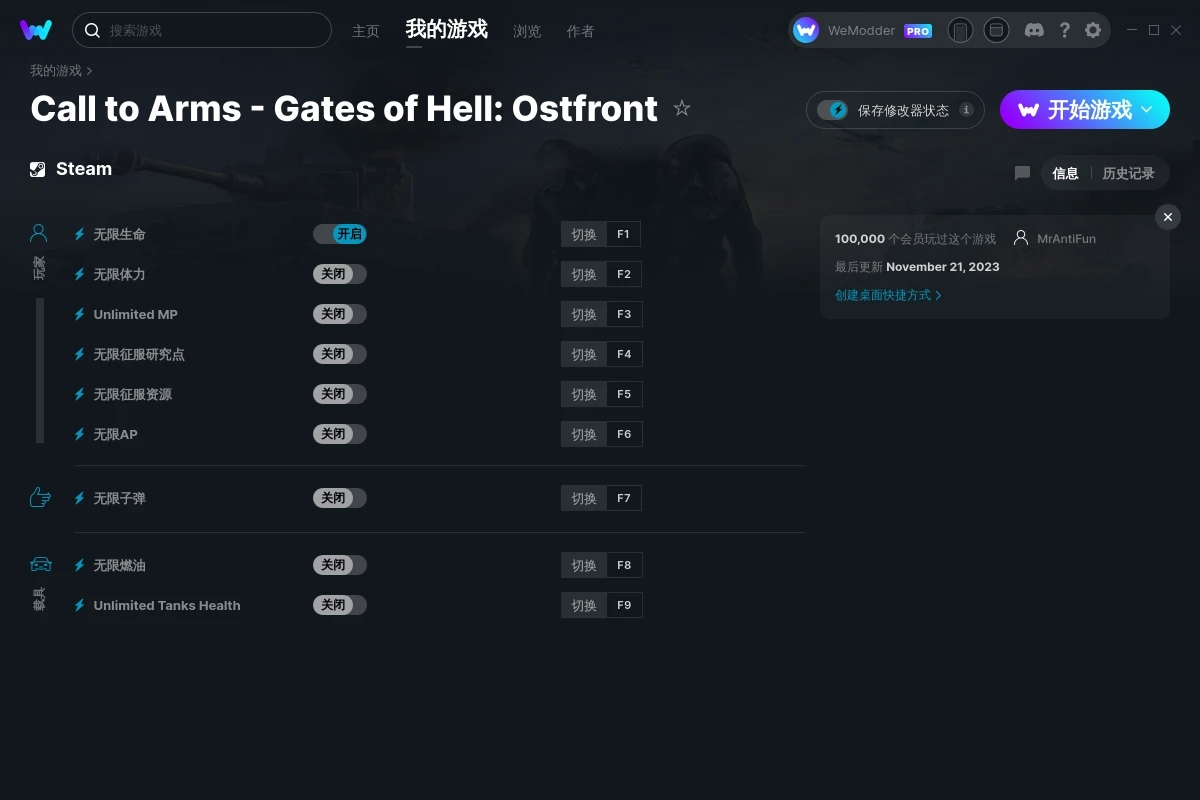
Task: Click the comments speech bubble icon
Action: tap(1022, 173)
